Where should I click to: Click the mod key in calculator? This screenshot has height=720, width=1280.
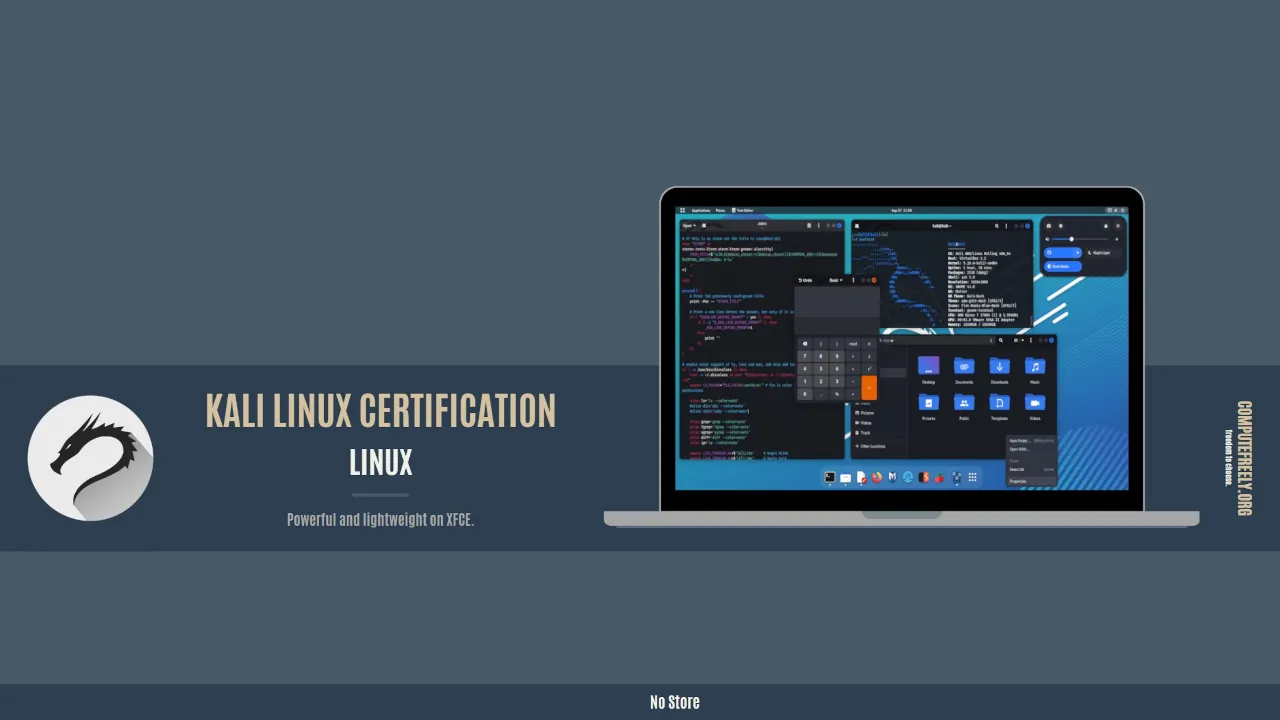pos(853,344)
